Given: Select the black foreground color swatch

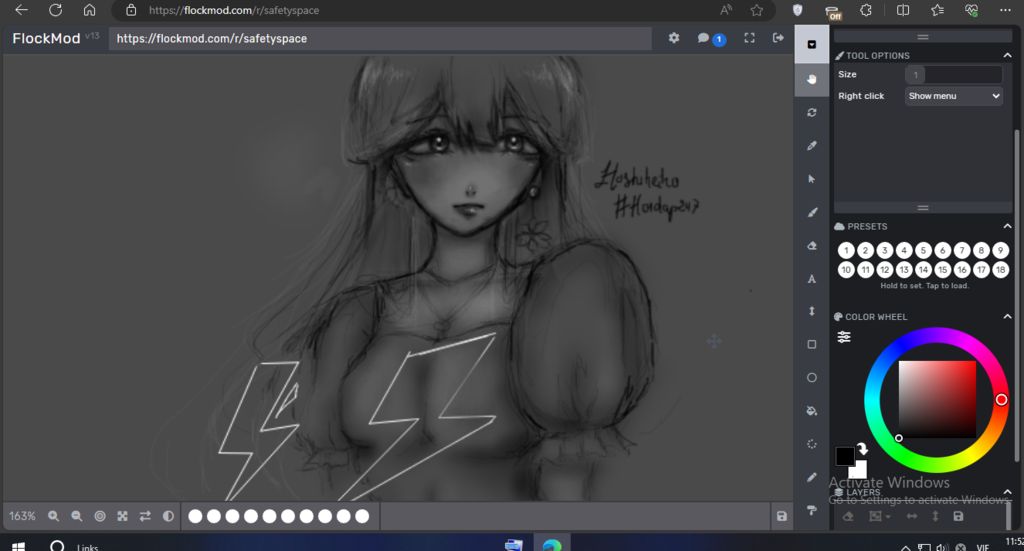Looking at the screenshot, I should coord(845,456).
